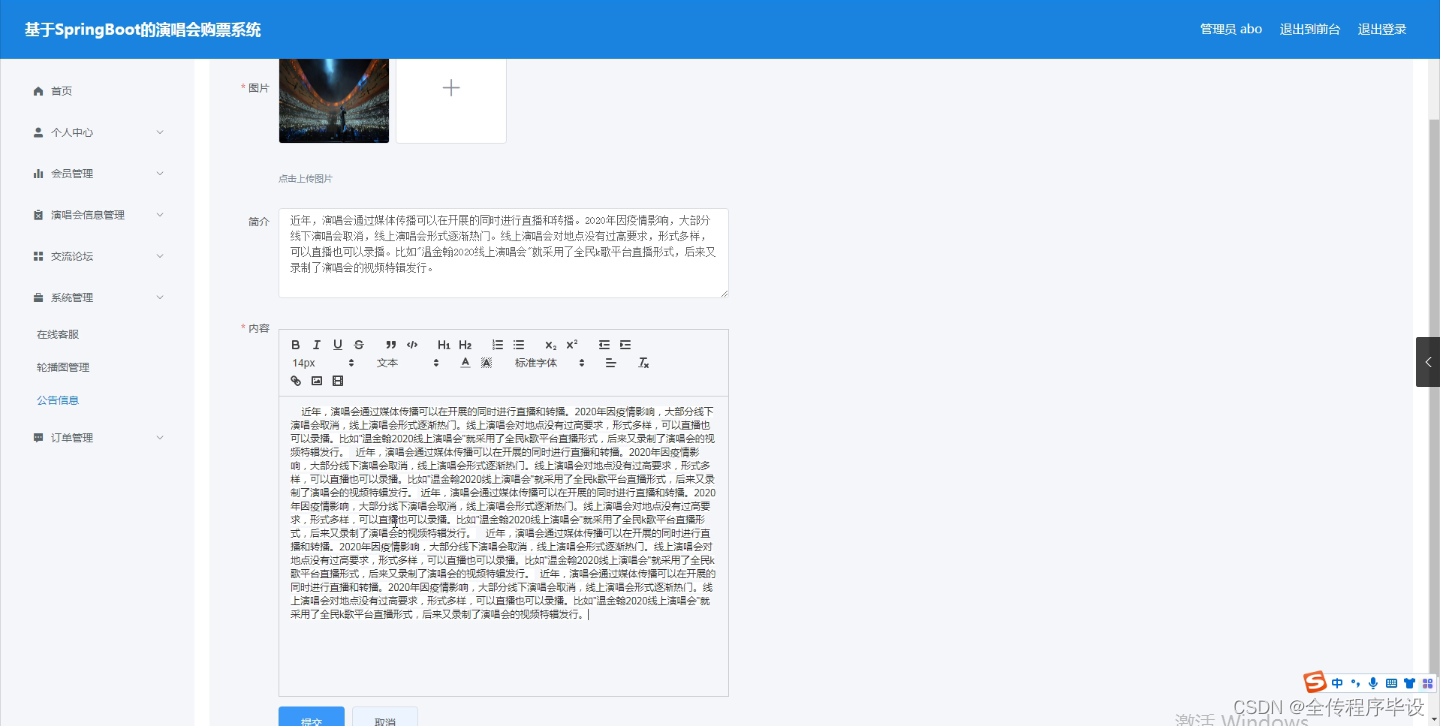Insert an image into the content
This screenshot has width=1440, height=726.
click(x=316, y=380)
